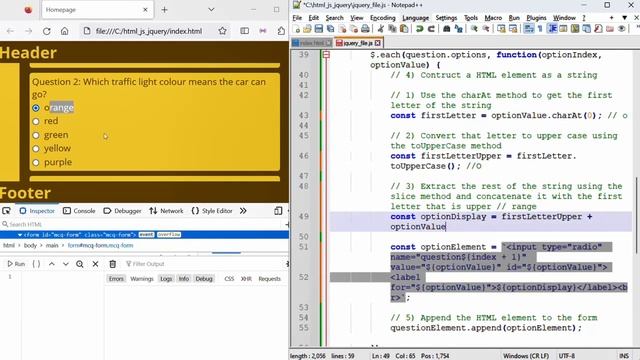Save the current file in Notepad++
Image resolution: width=640 pixels, height=360 pixels.
tap(319, 29)
